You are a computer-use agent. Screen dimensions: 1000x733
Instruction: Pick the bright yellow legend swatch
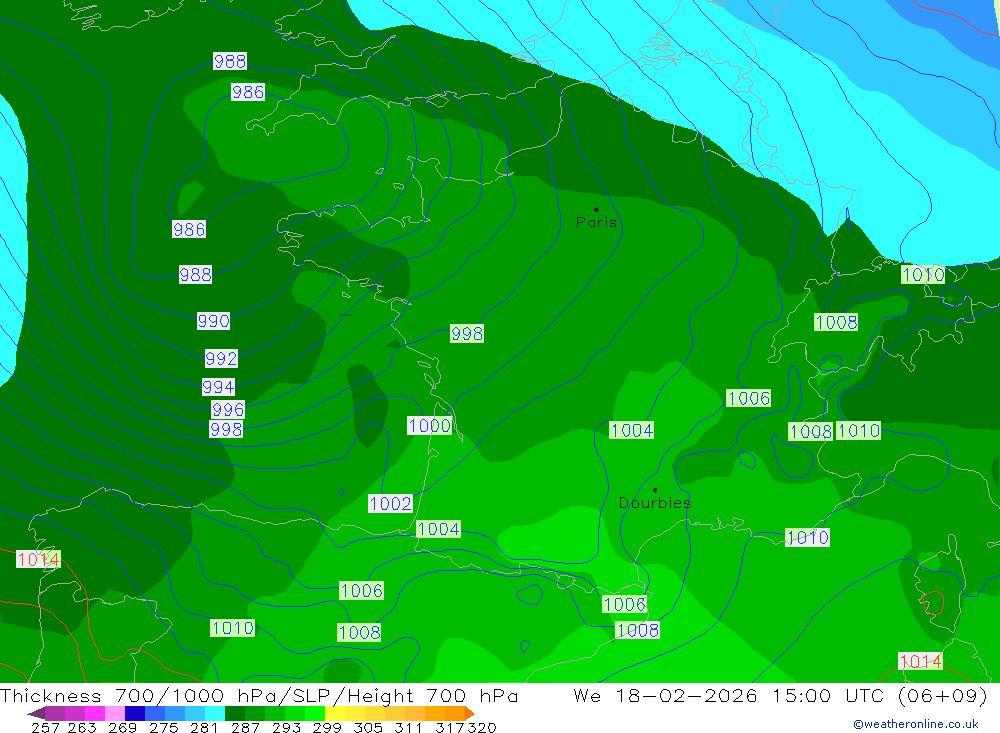pyautogui.click(x=335, y=713)
